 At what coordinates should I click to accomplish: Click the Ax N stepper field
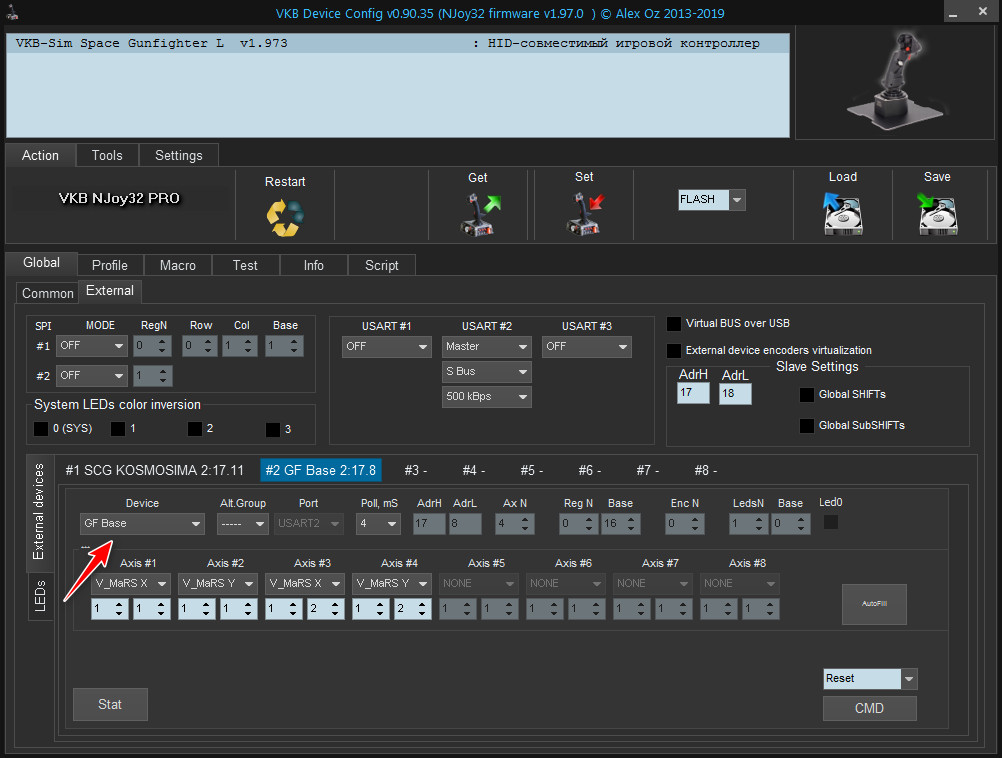coord(514,523)
